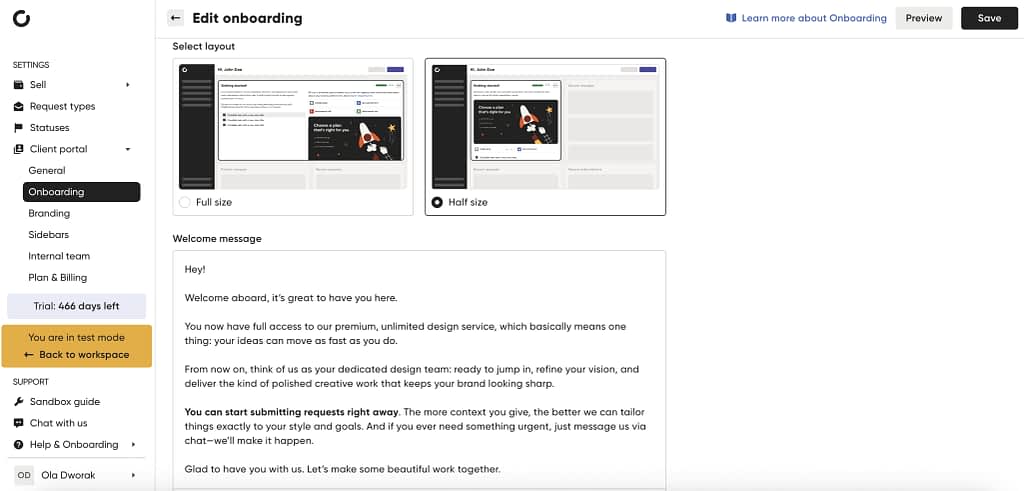Click the 'Glad to have you with us' sentence
The width and height of the screenshot is (1024, 491).
coord(343,469)
